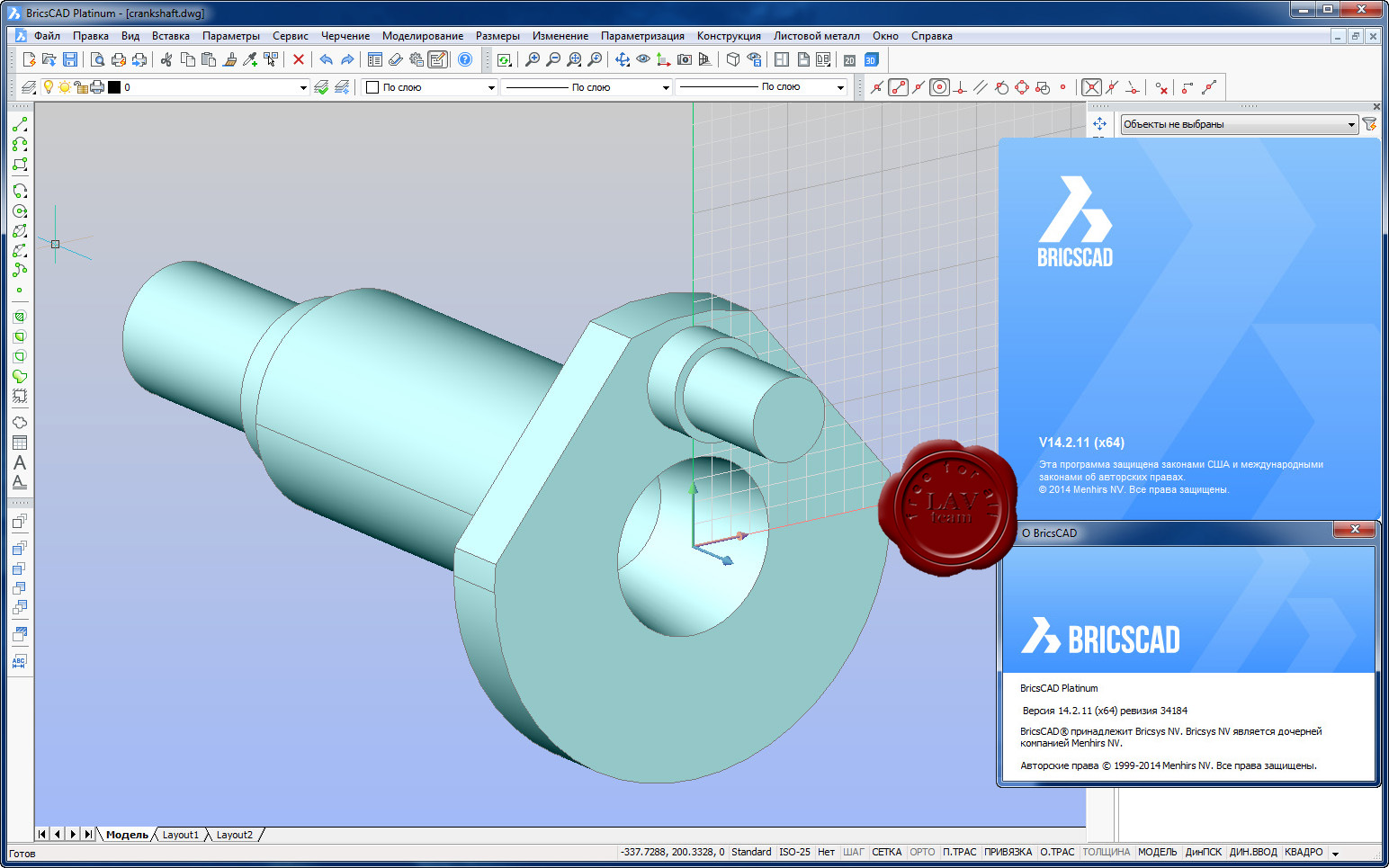Open the Layers manager icon
The height and width of the screenshot is (868, 1389).
[29, 87]
